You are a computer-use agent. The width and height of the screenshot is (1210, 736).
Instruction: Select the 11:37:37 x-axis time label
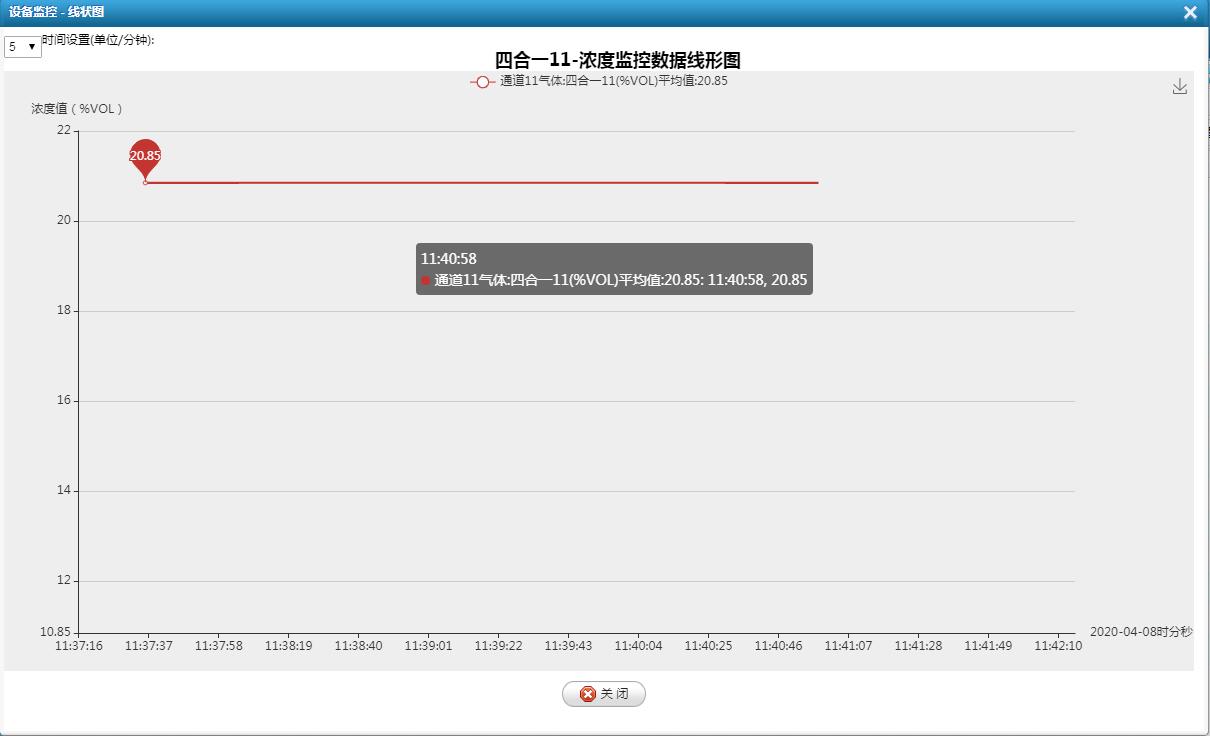pos(148,646)
